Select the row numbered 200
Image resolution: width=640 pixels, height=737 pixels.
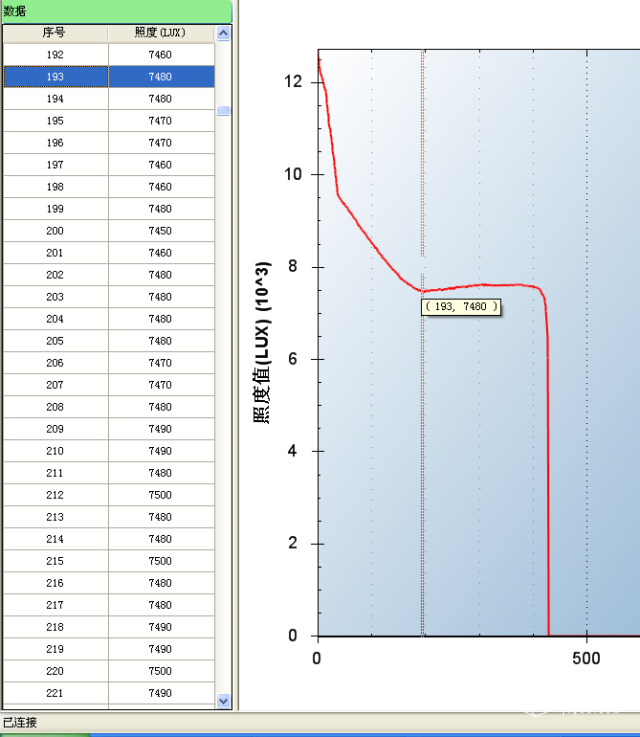(55, 231)
